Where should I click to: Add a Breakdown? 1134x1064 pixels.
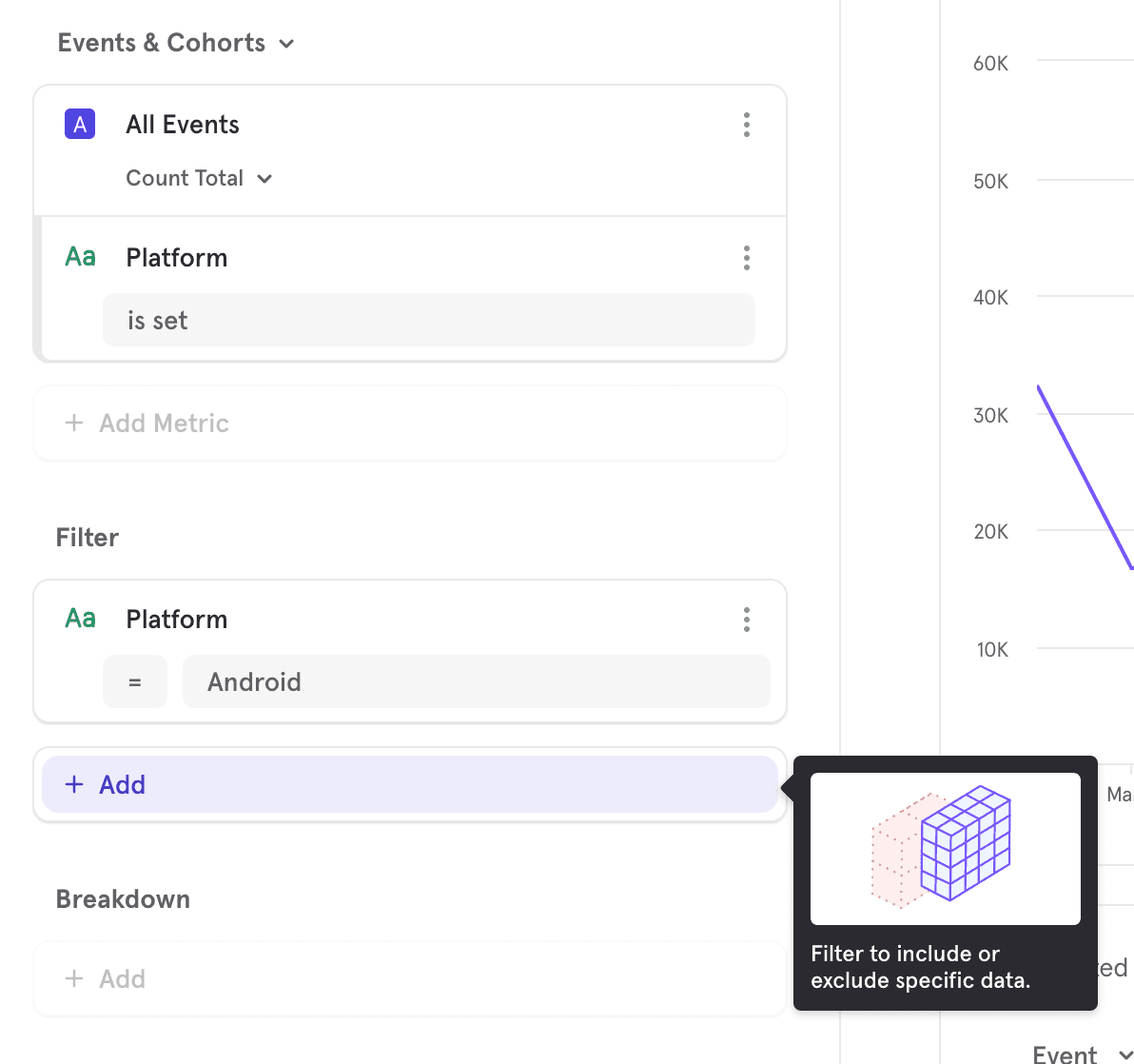coord(409,978)
